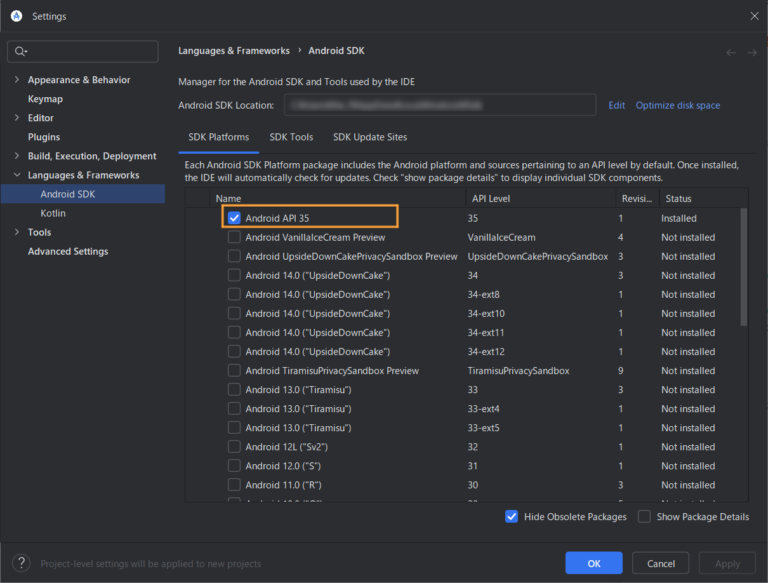Click the Optimize disk space link
The height and width of the screenshot is (583, 768).
(677, 105)
